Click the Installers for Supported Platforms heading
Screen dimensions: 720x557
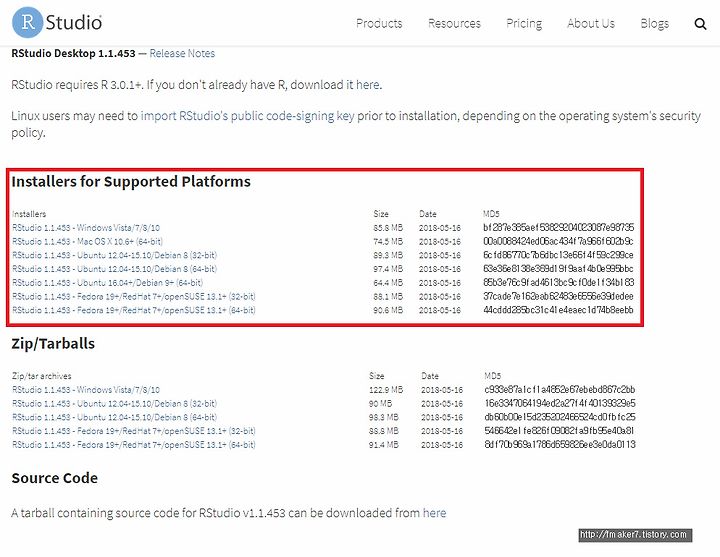coord(131,182)
